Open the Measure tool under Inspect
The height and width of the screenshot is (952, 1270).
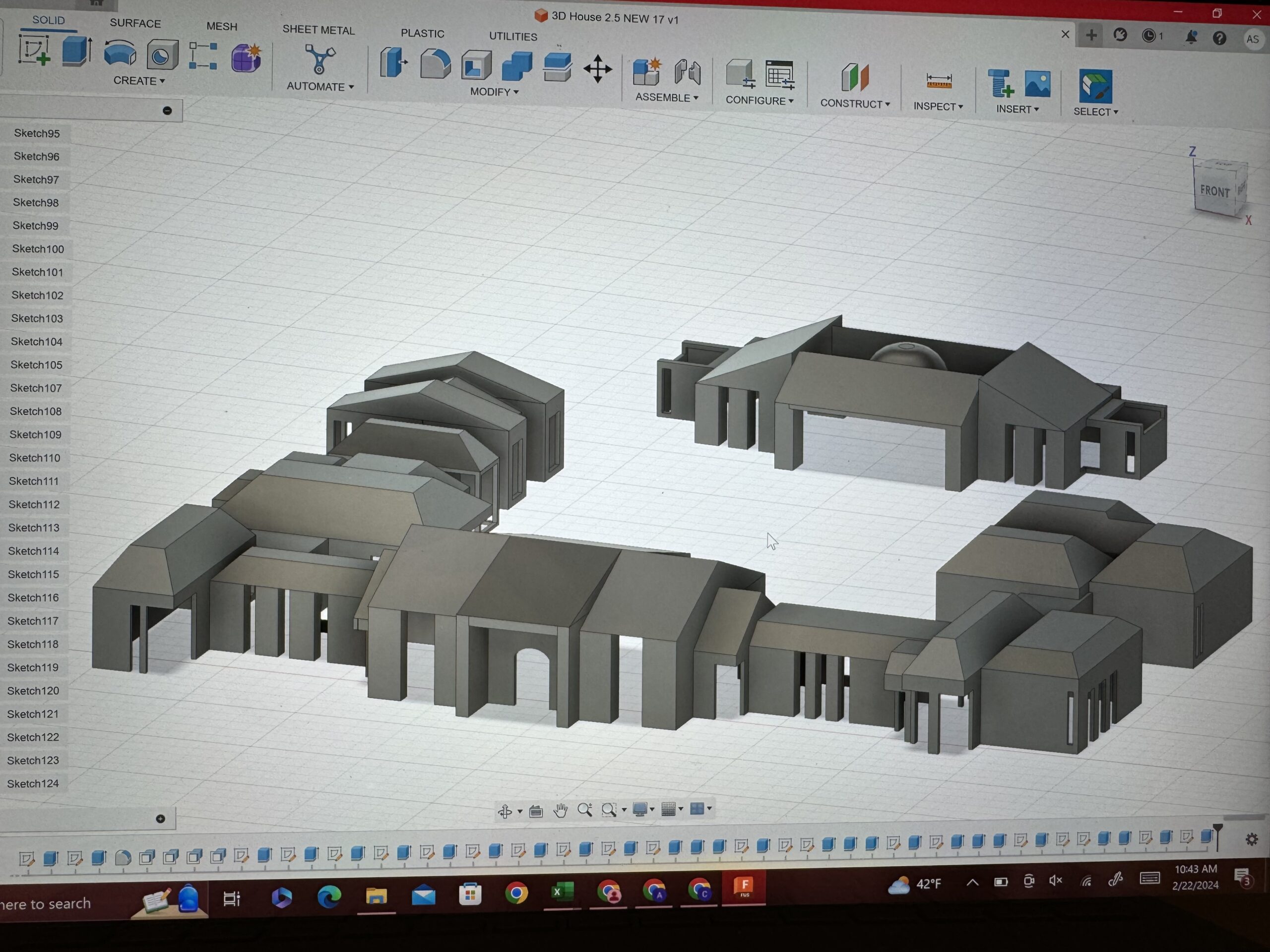coord(939,81)
